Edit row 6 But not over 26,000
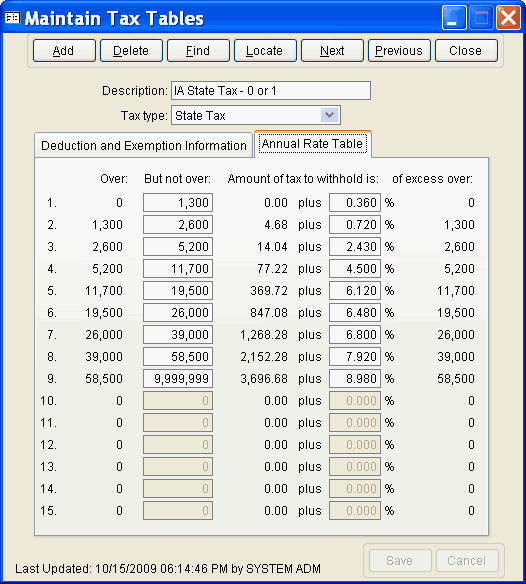The image size is (526, 584). [x=178, y=312]
